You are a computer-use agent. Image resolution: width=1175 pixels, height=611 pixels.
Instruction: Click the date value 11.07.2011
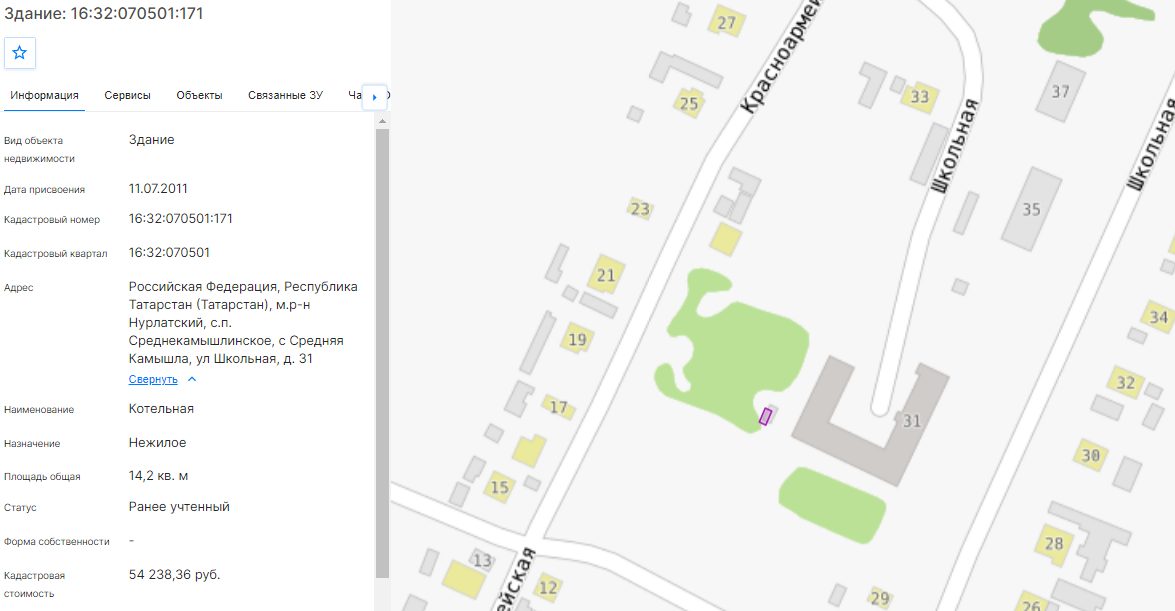tap(158, 189)
